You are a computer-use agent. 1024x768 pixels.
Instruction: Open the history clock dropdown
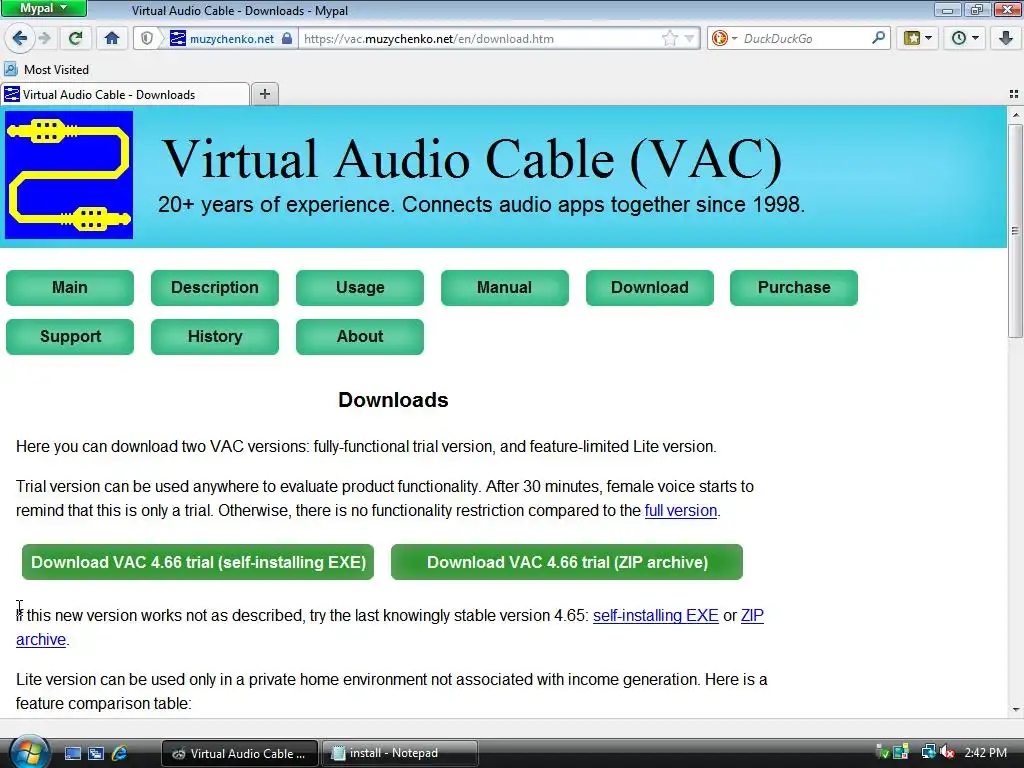pos(965,39)
